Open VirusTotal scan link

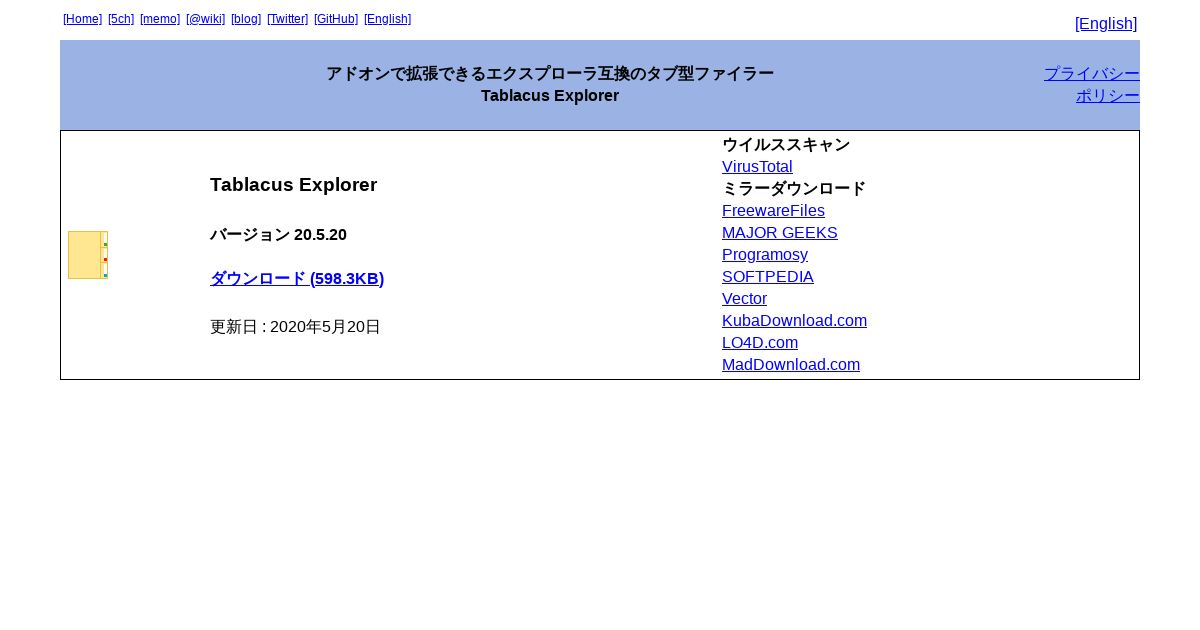click(757, 167)
